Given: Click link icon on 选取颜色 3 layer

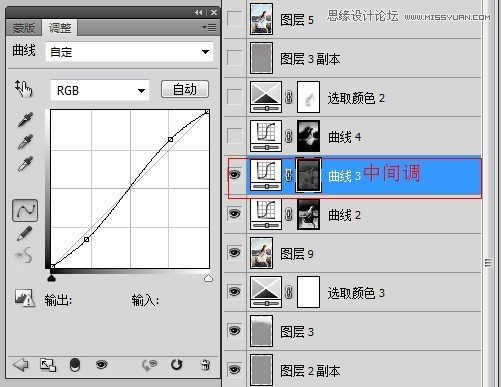Looking at the screenshot, I should tap(289, 292).
